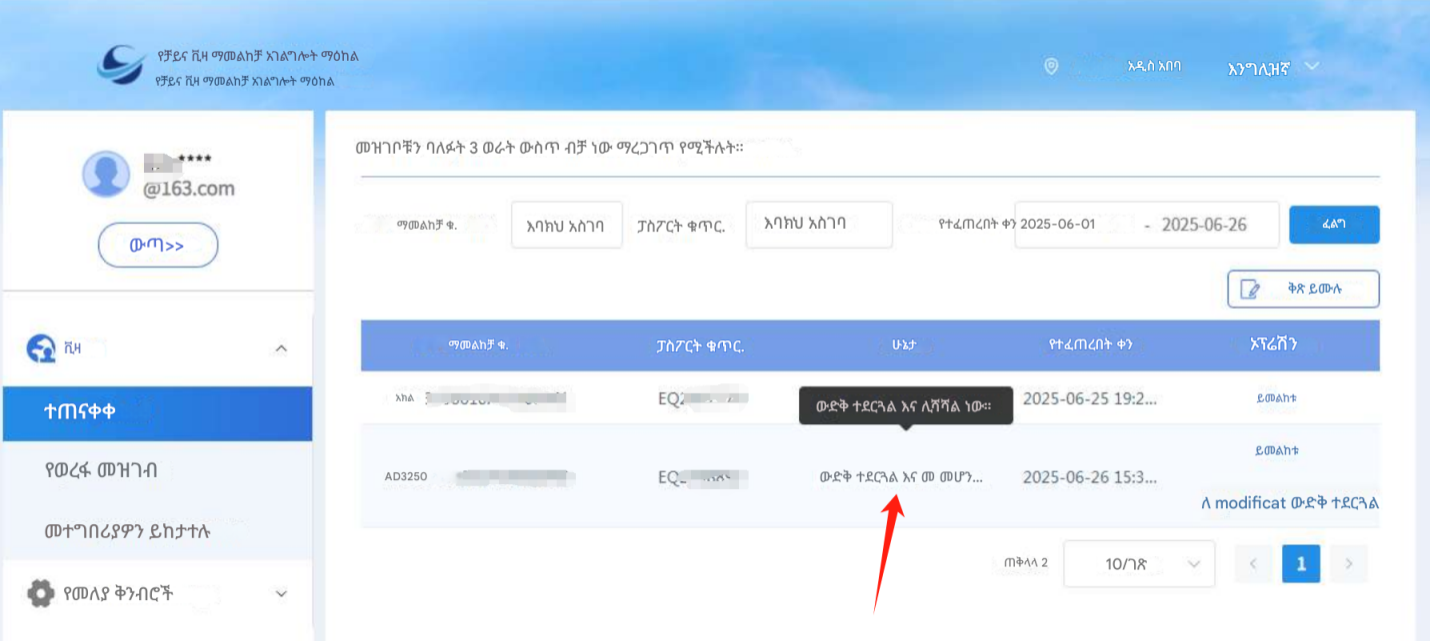Click the visa center globe logo

[x=121, y=65]
